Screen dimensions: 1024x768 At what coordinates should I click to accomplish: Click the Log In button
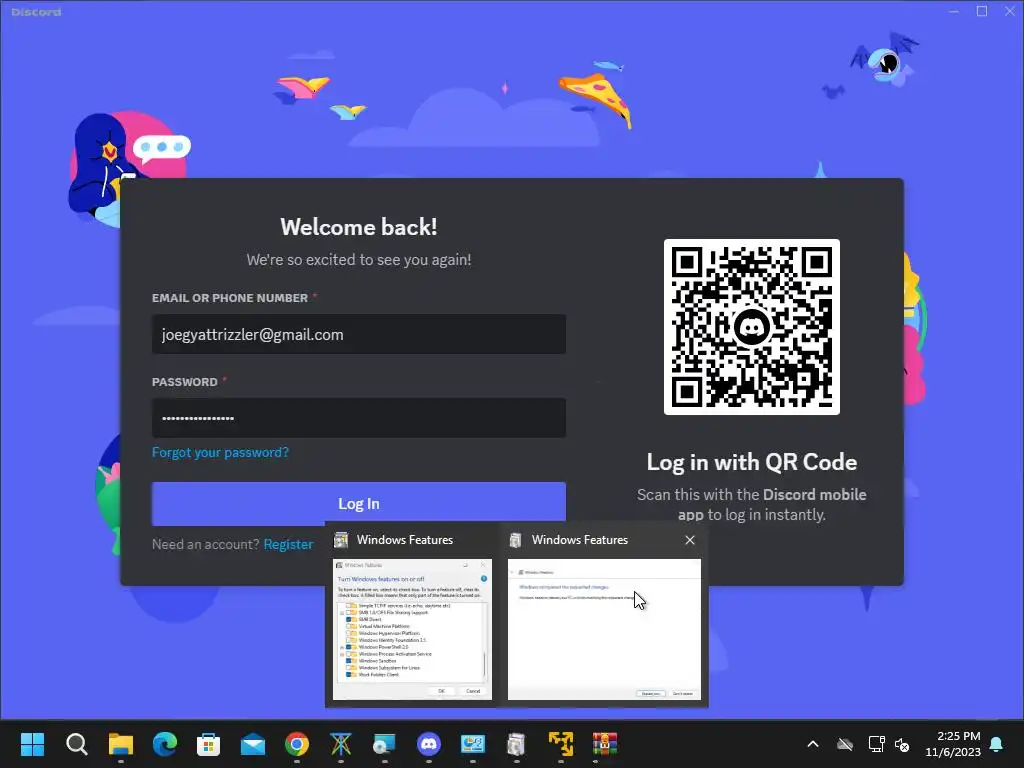coord(359,504)
